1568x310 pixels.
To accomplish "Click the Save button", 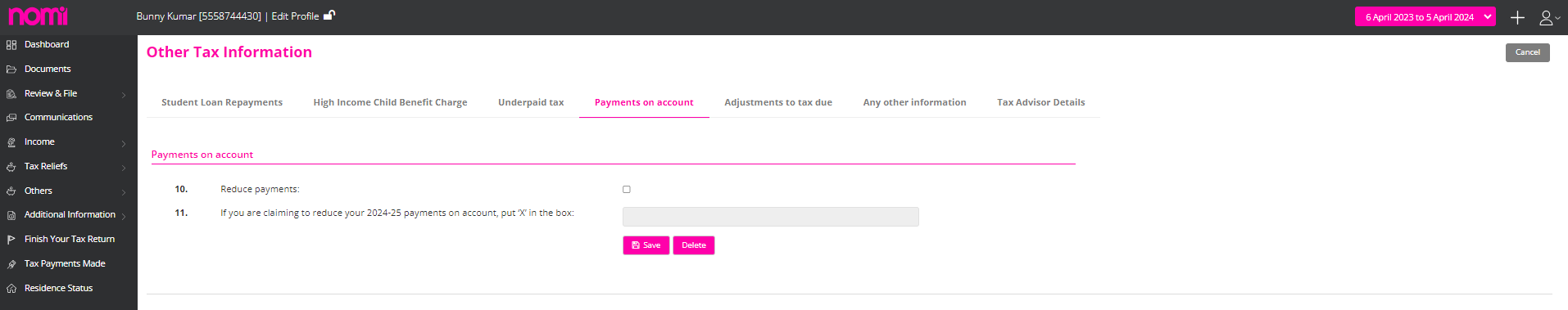I will click(x=646, y=245).
